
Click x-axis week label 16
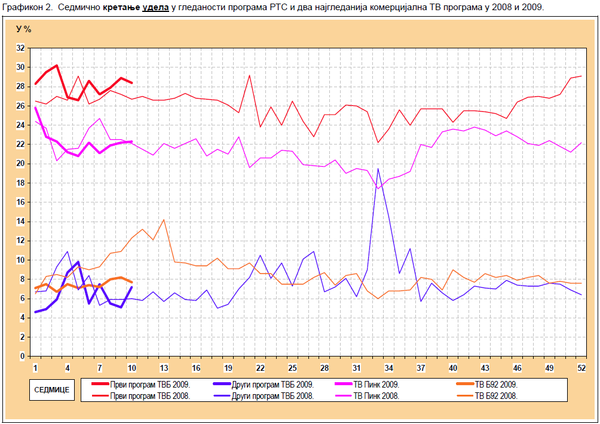coord(196,368)
